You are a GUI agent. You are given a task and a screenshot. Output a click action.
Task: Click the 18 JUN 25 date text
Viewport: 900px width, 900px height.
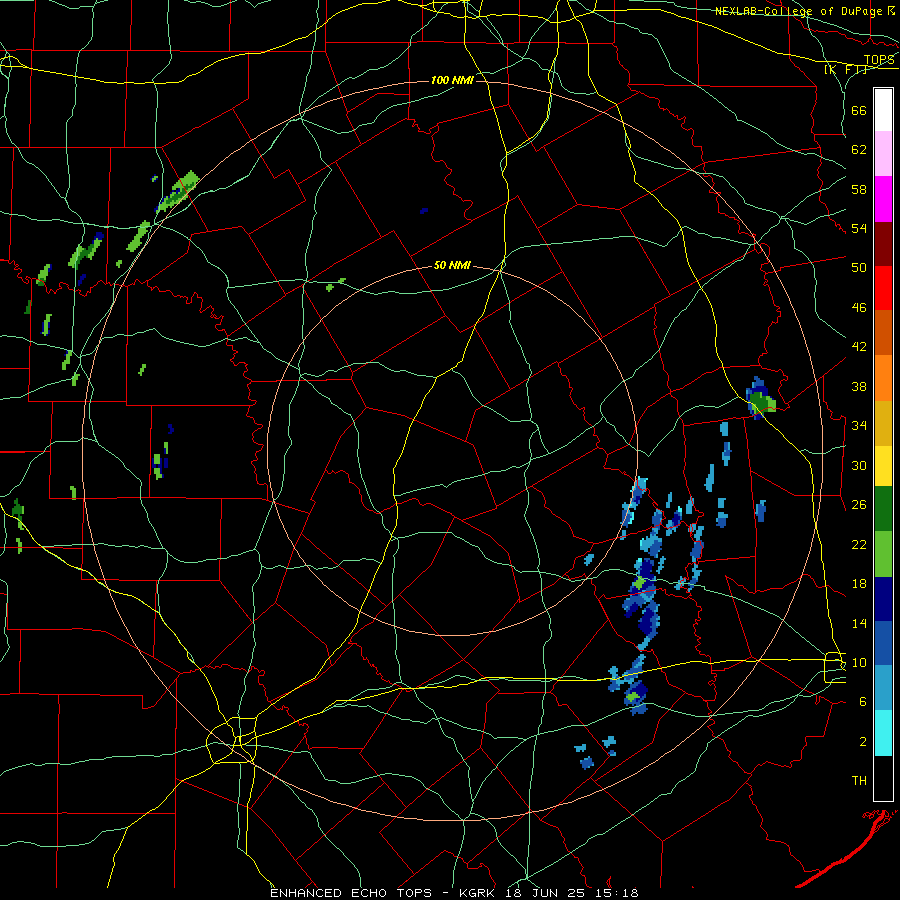point(545,893)
